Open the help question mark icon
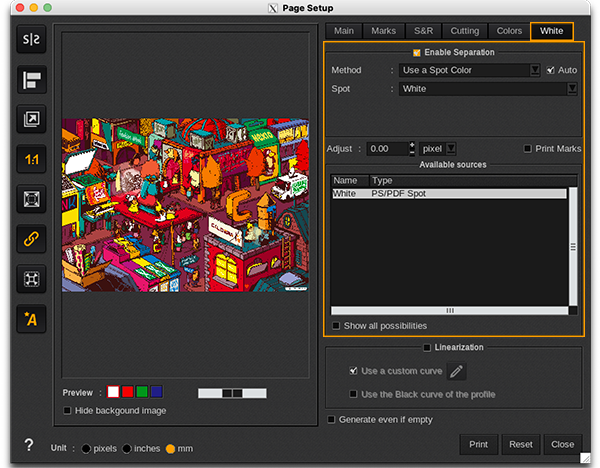 (x=29, y=446)
